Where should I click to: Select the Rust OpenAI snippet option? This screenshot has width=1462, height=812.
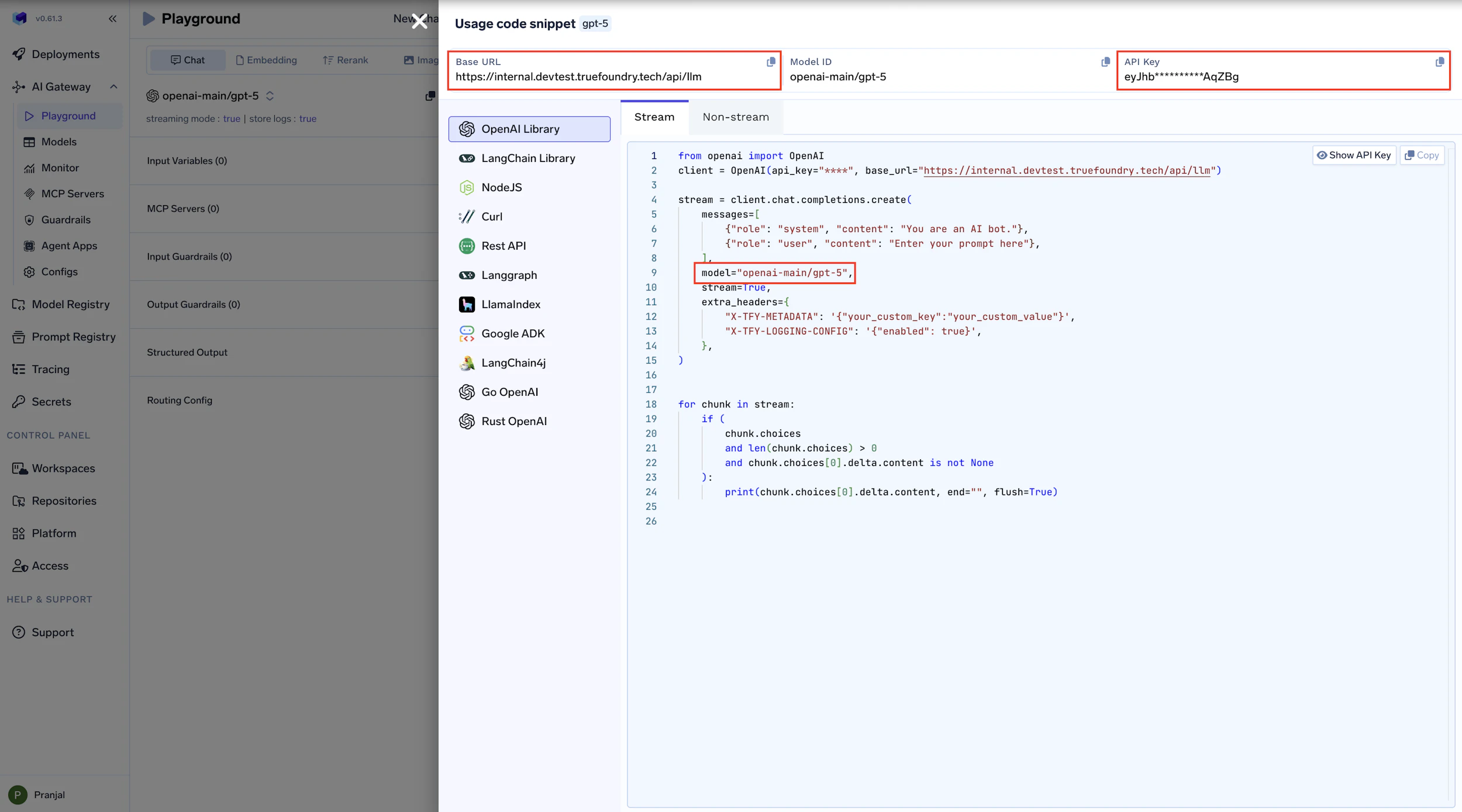[513, 421]
